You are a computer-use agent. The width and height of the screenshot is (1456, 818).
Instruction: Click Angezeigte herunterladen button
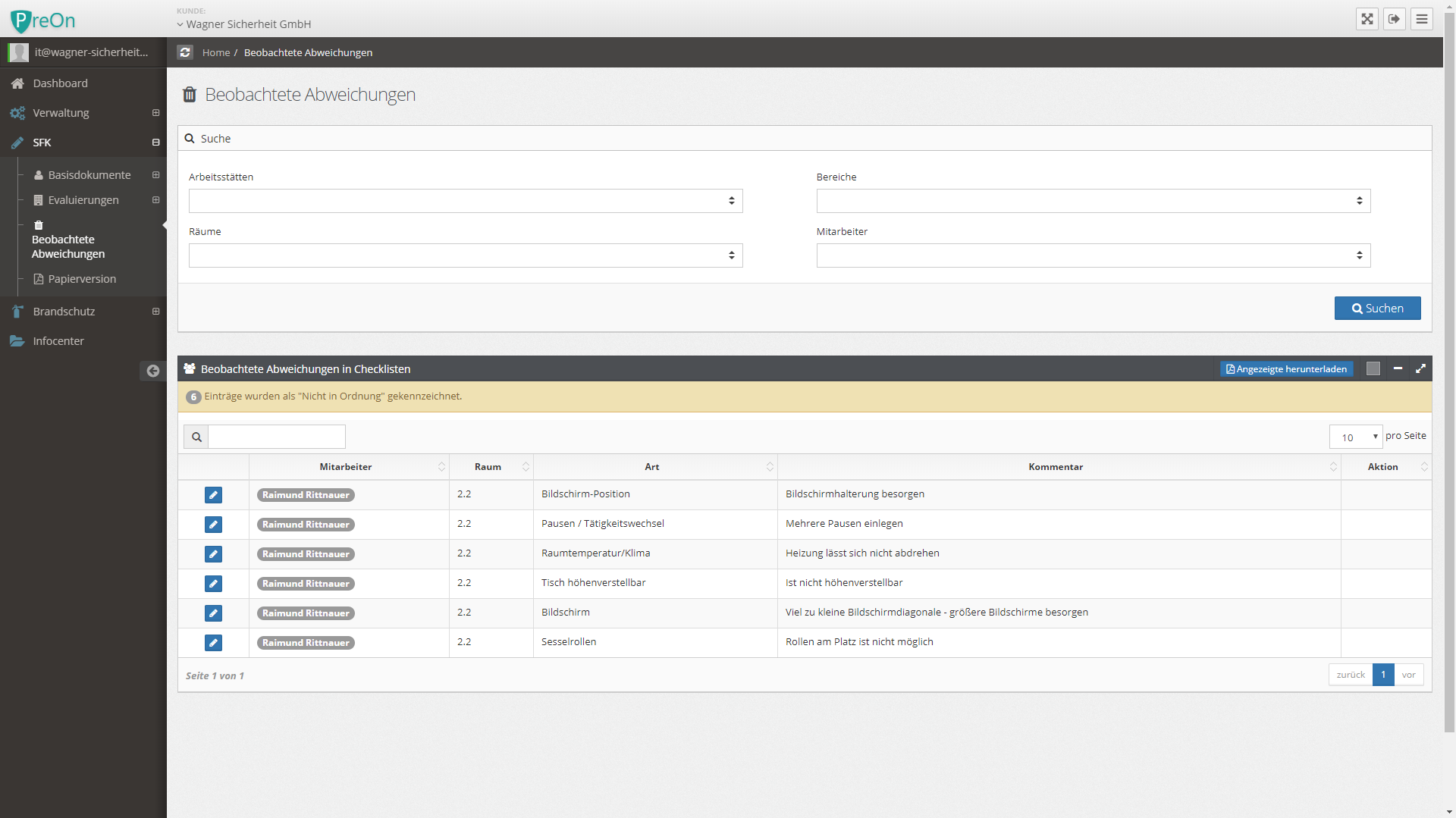[x=1286, y=369]
